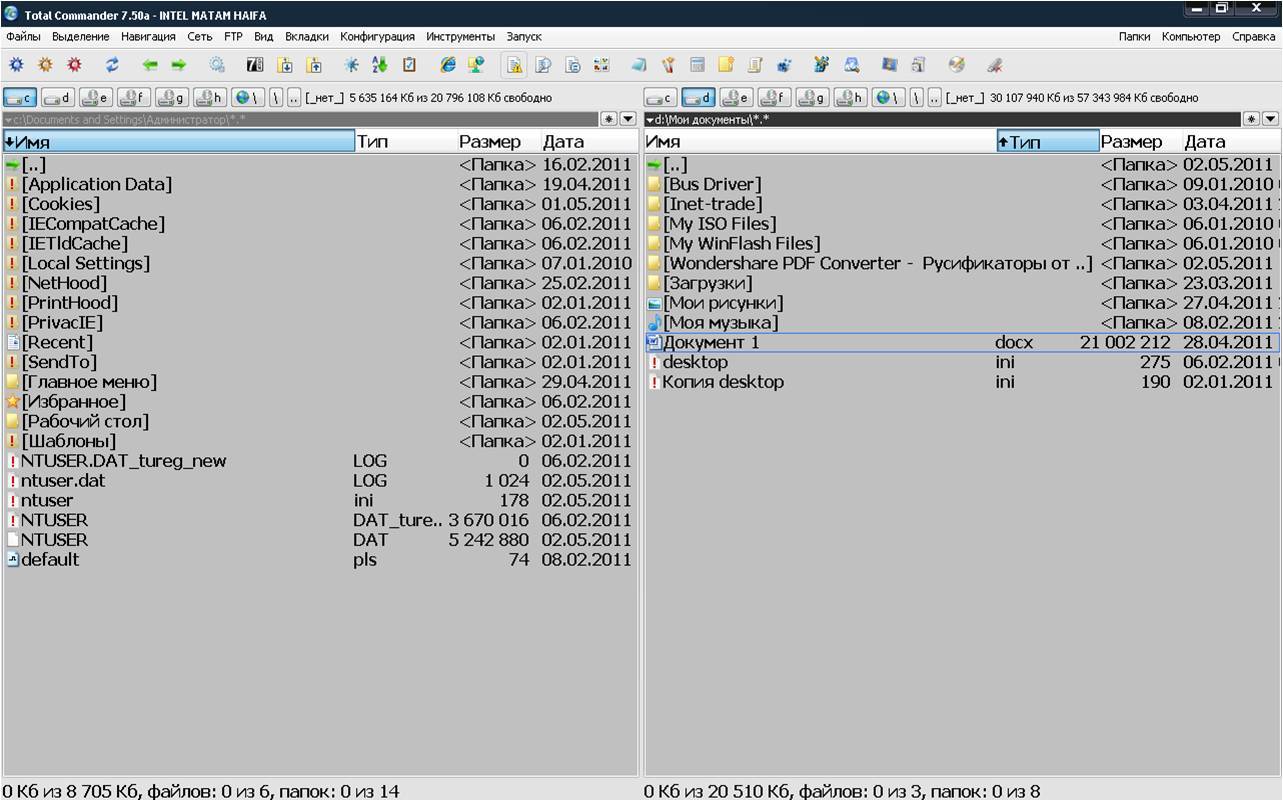Click the network computer globe toolbar icon

coord(477,65)
